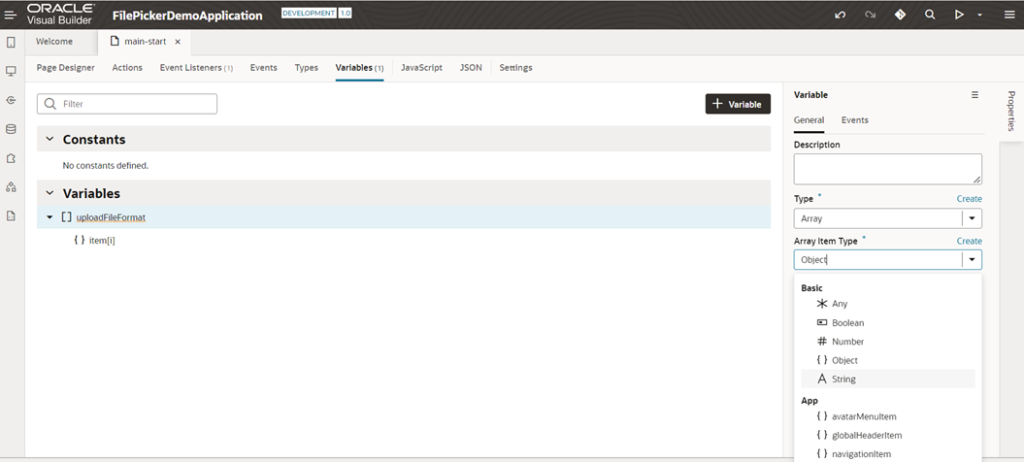Viewport: 1024px width, 462px height.
Task: Open the Variable panel hamburger menu
Action: (975, 95)
